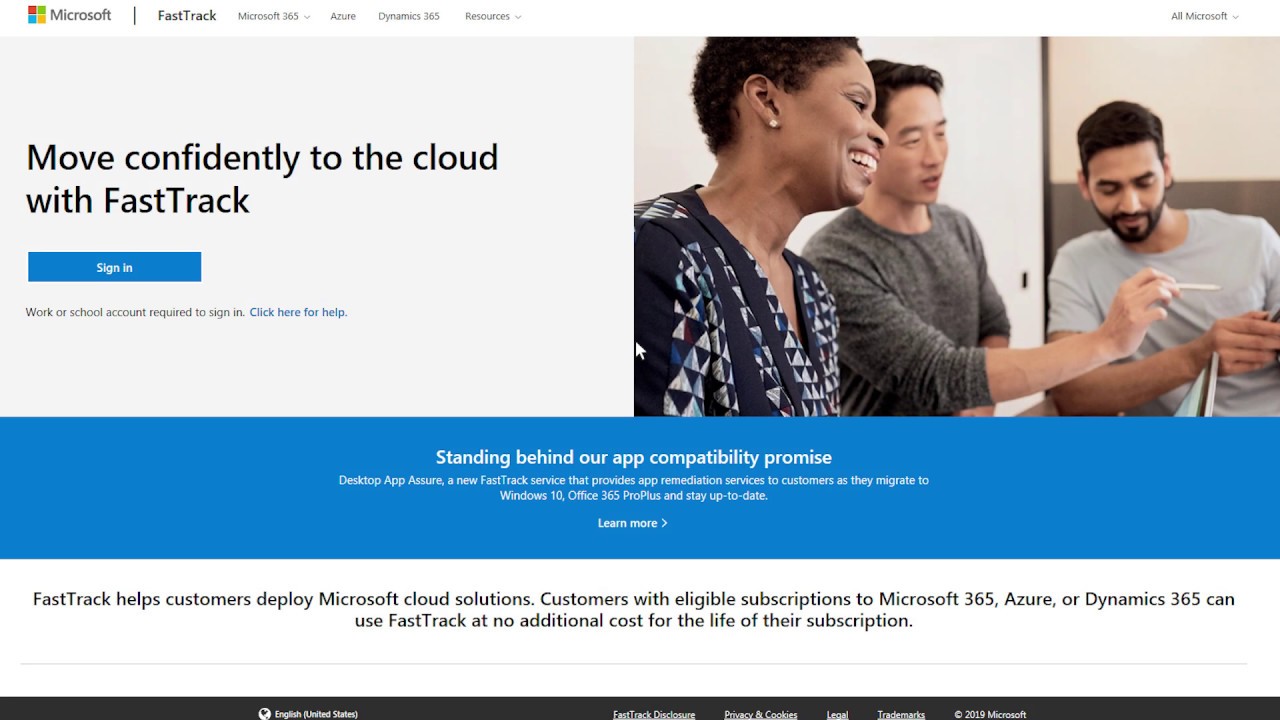Screen dimensions: 1280x720
Task: Click the Microsoft logo
Action: [x=69, y=15]
